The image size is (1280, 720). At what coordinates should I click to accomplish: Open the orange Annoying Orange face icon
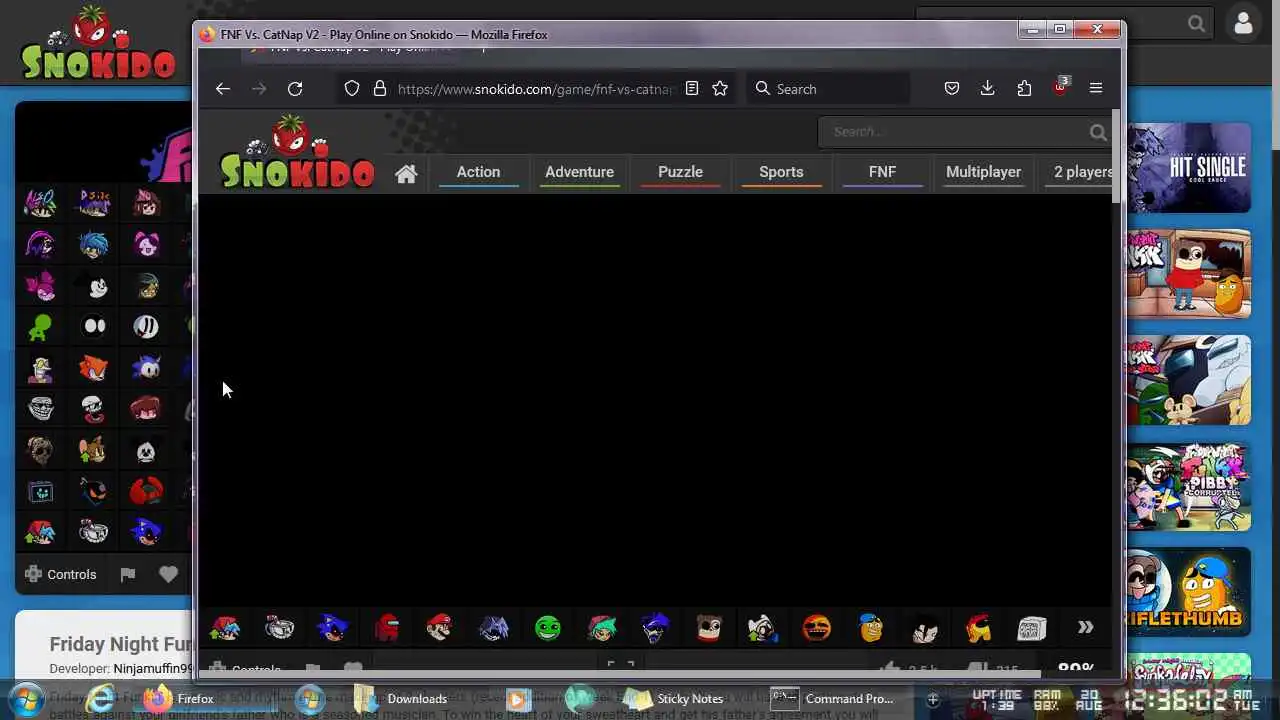[816, 628]
